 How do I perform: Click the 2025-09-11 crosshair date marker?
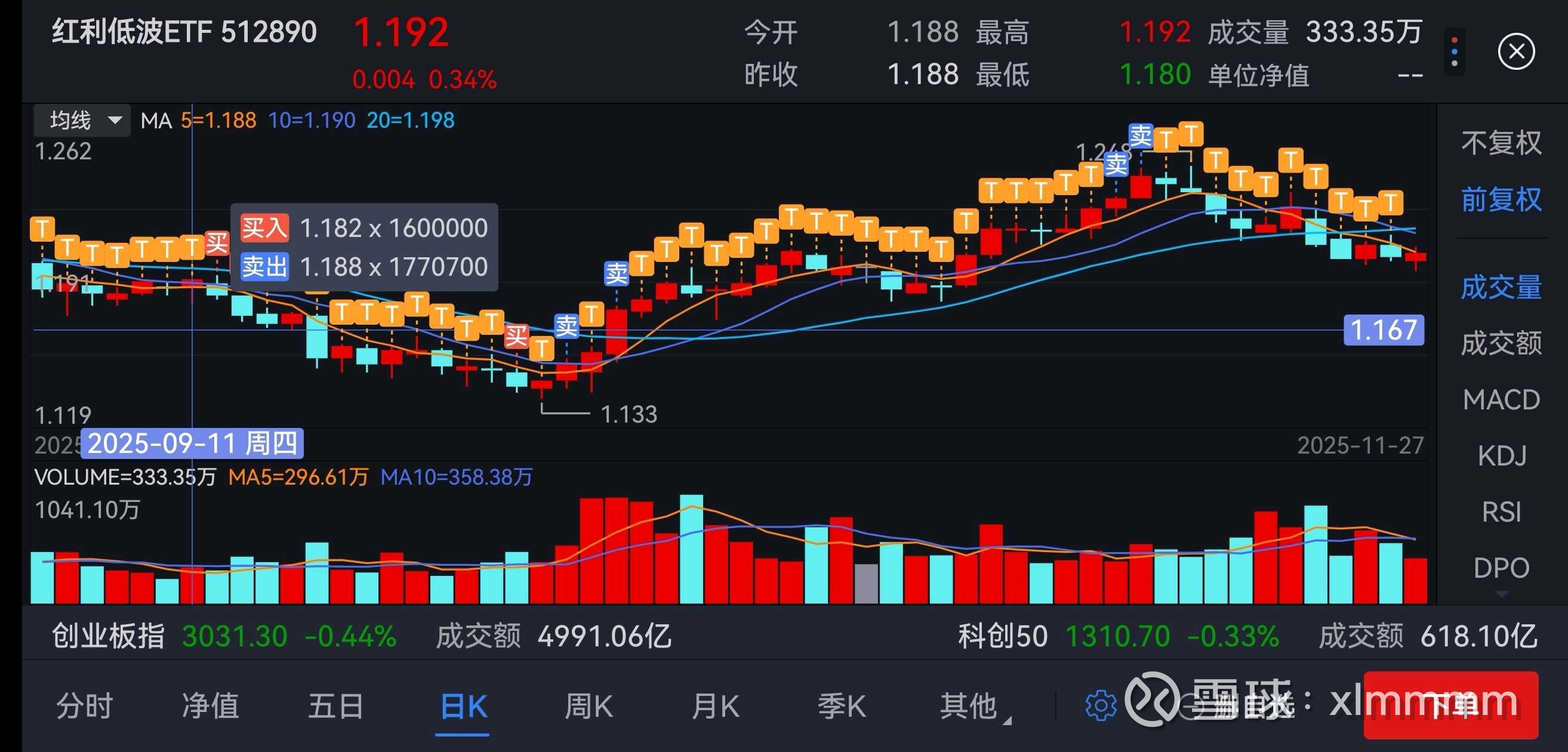(x=192, y=443)
